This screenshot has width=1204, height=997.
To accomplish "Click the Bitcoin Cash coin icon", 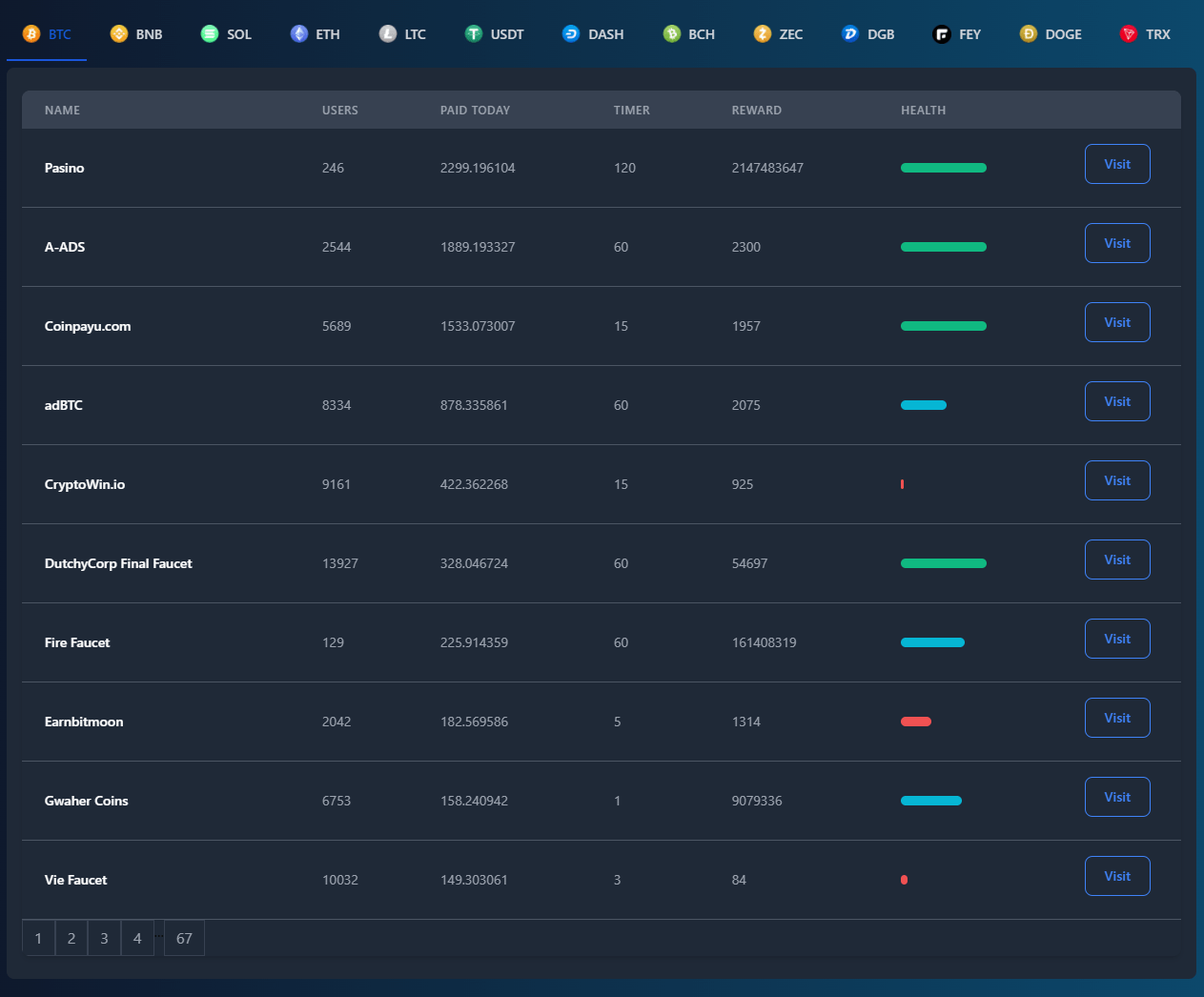I will point(672,33).
